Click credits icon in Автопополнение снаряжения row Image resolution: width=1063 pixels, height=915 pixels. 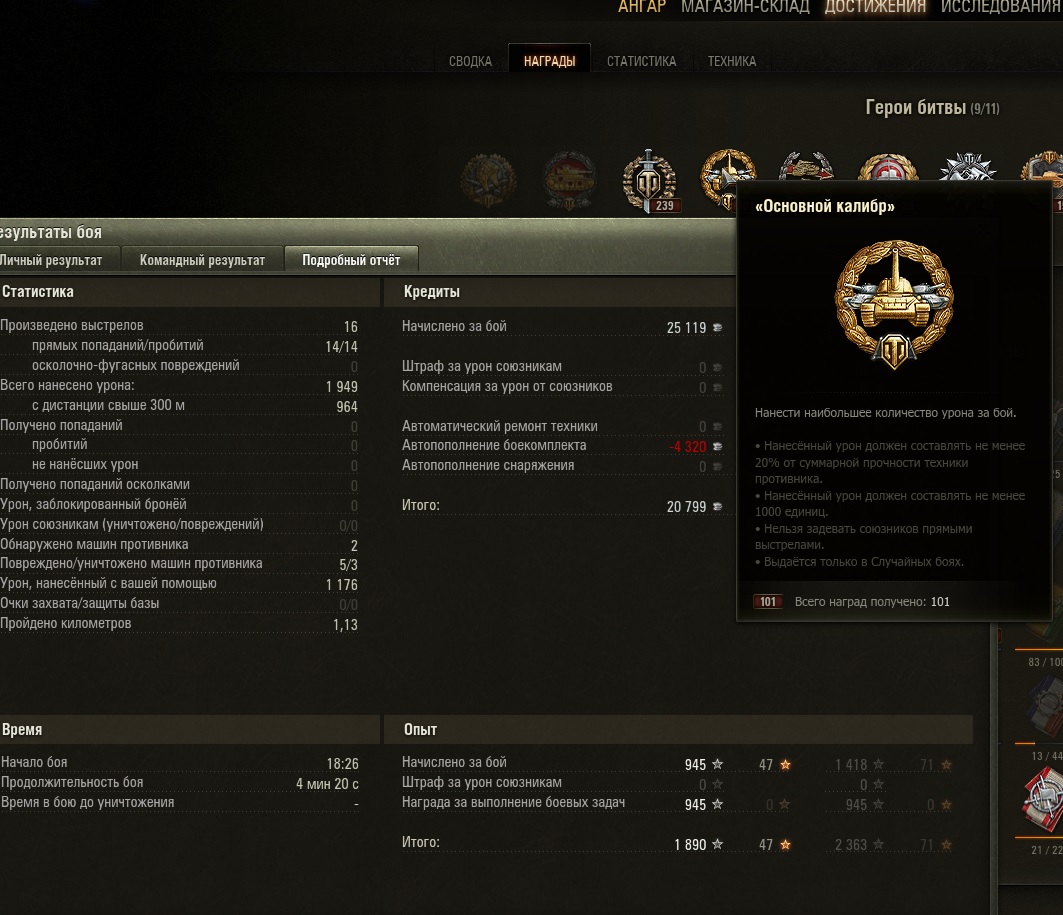coord(717,466)
